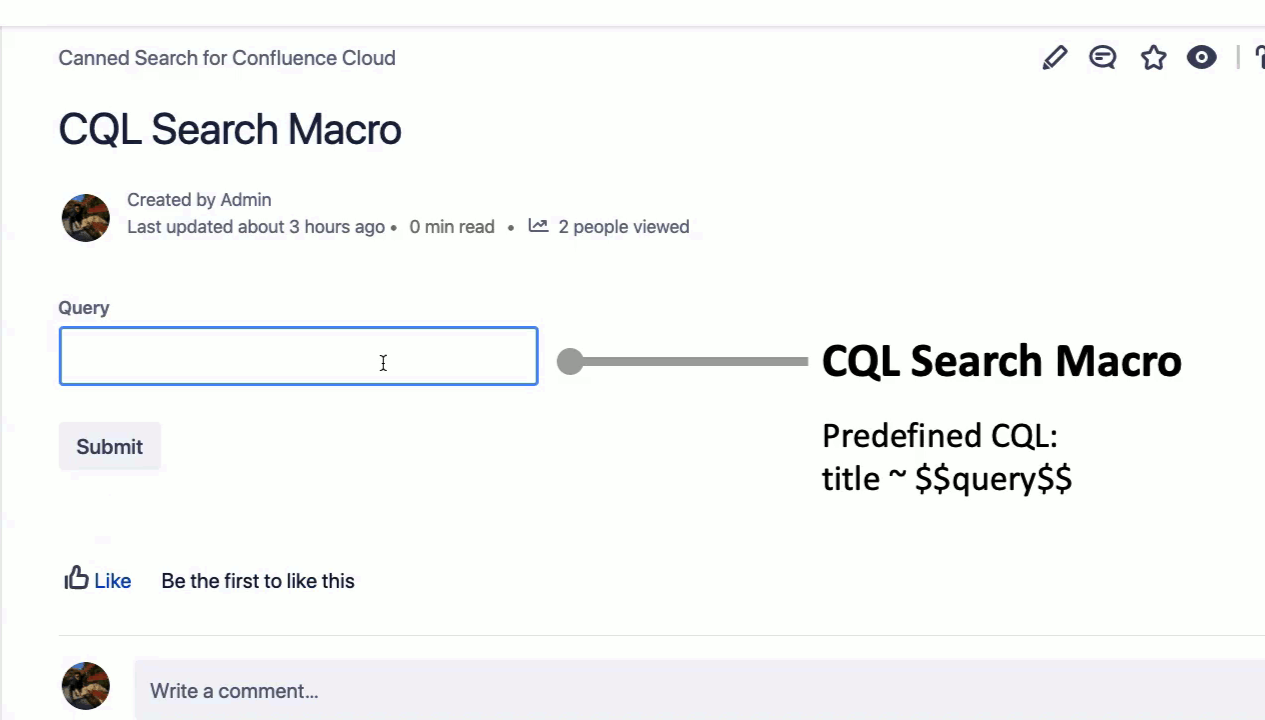This screenshot has width=1265, height=720.
Task: Click Be the first to like this
Action: point(258,581)
